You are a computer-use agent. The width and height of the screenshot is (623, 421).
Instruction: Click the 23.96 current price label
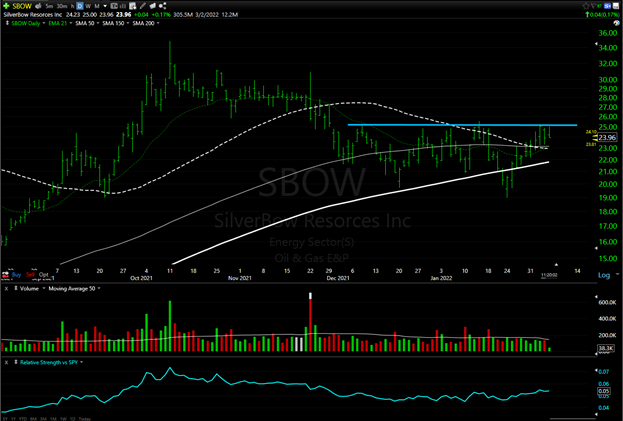(x=607, y=137)
